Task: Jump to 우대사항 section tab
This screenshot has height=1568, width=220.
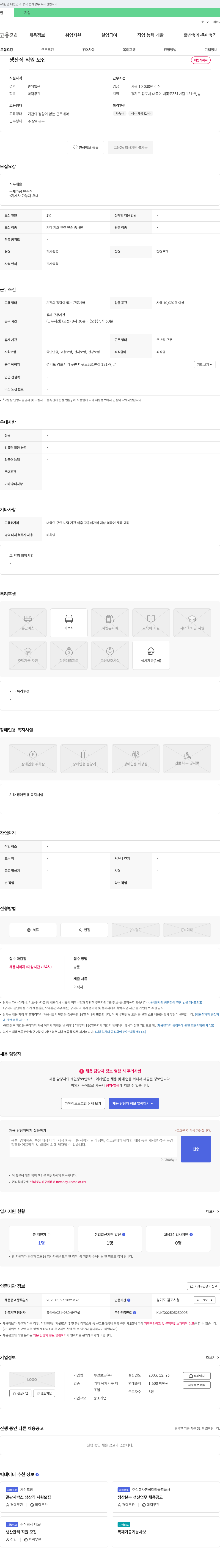Action: (x=88, y=50)
